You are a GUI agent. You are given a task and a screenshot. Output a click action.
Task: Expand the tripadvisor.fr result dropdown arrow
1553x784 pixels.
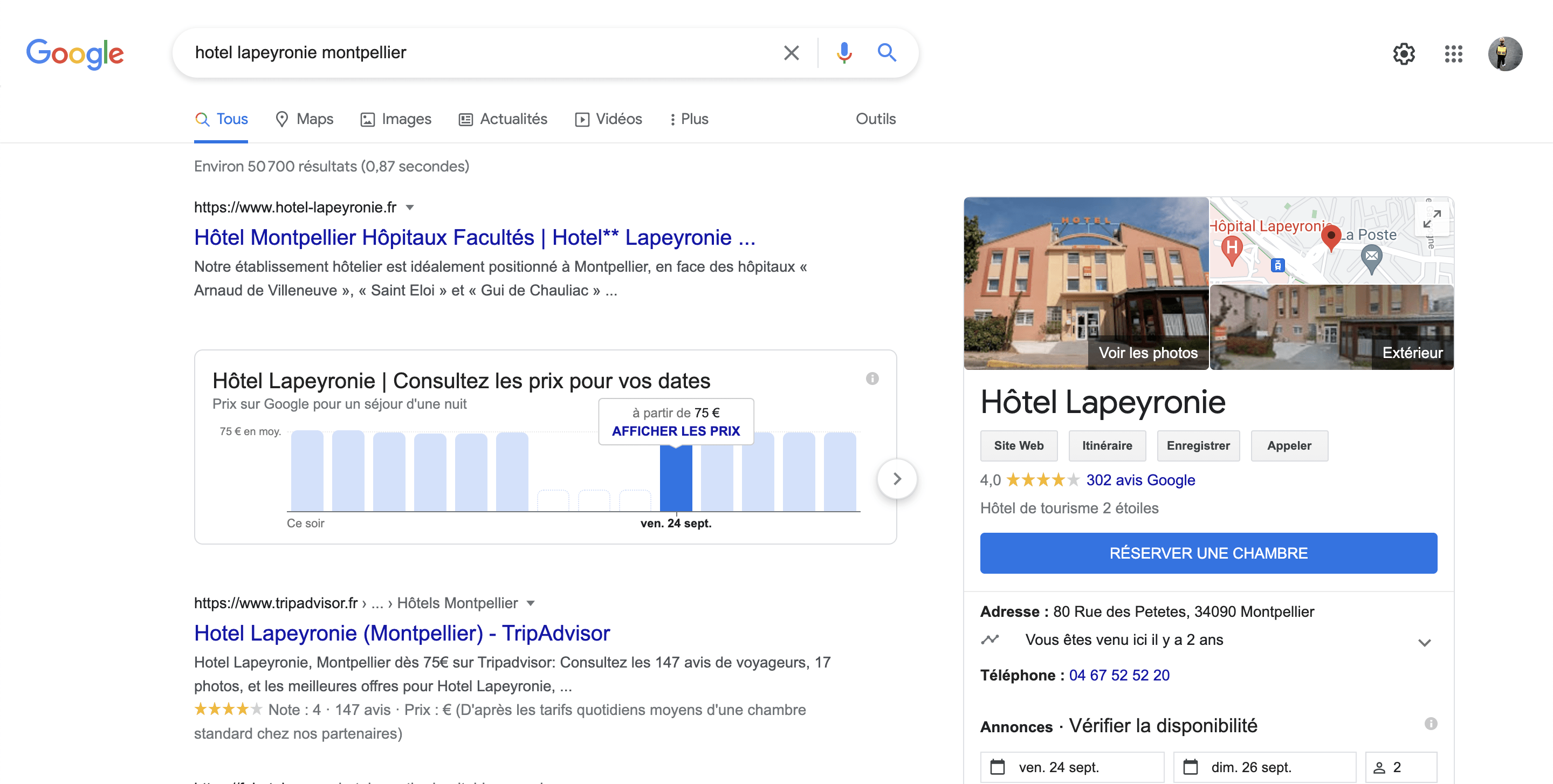point(531,603)
